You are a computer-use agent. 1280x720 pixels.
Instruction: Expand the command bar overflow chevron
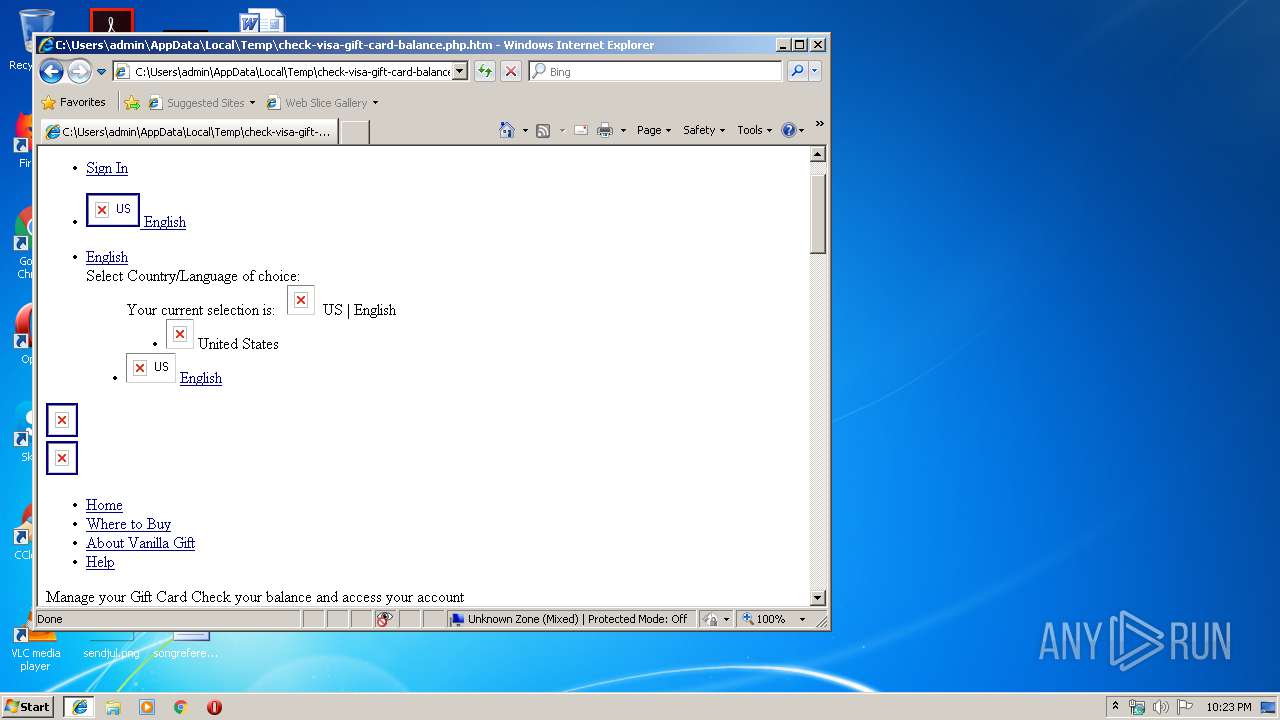coord(819,125)
